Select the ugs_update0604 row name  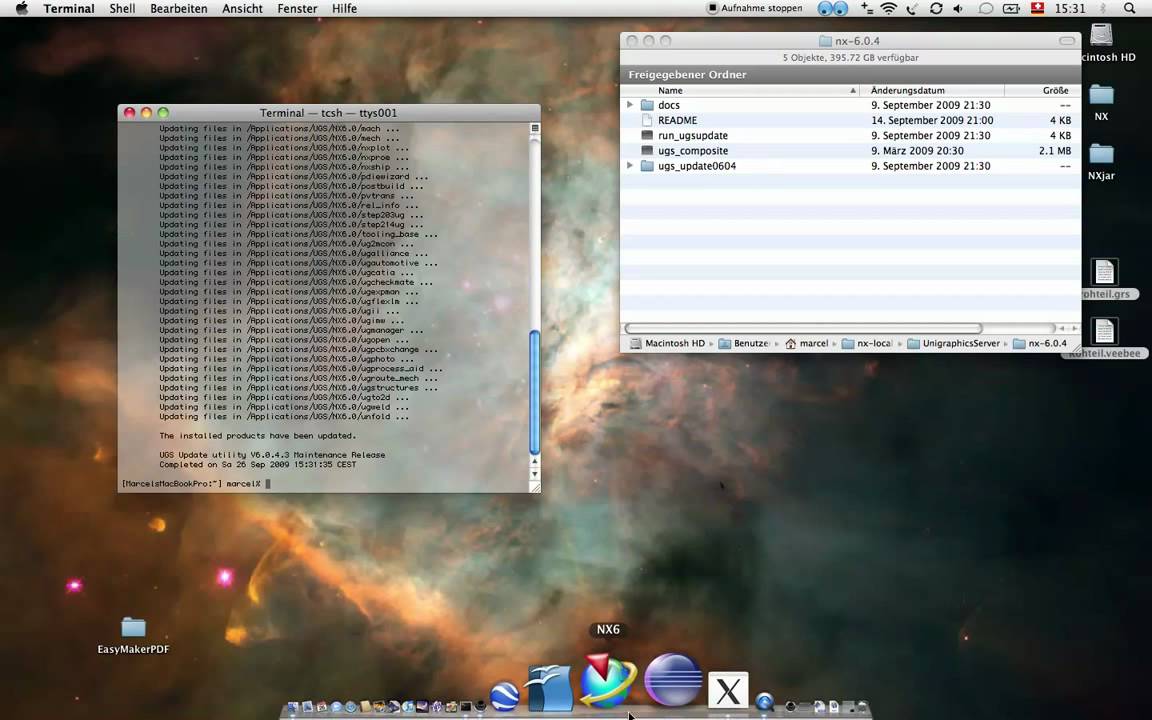tap(696, 166)
